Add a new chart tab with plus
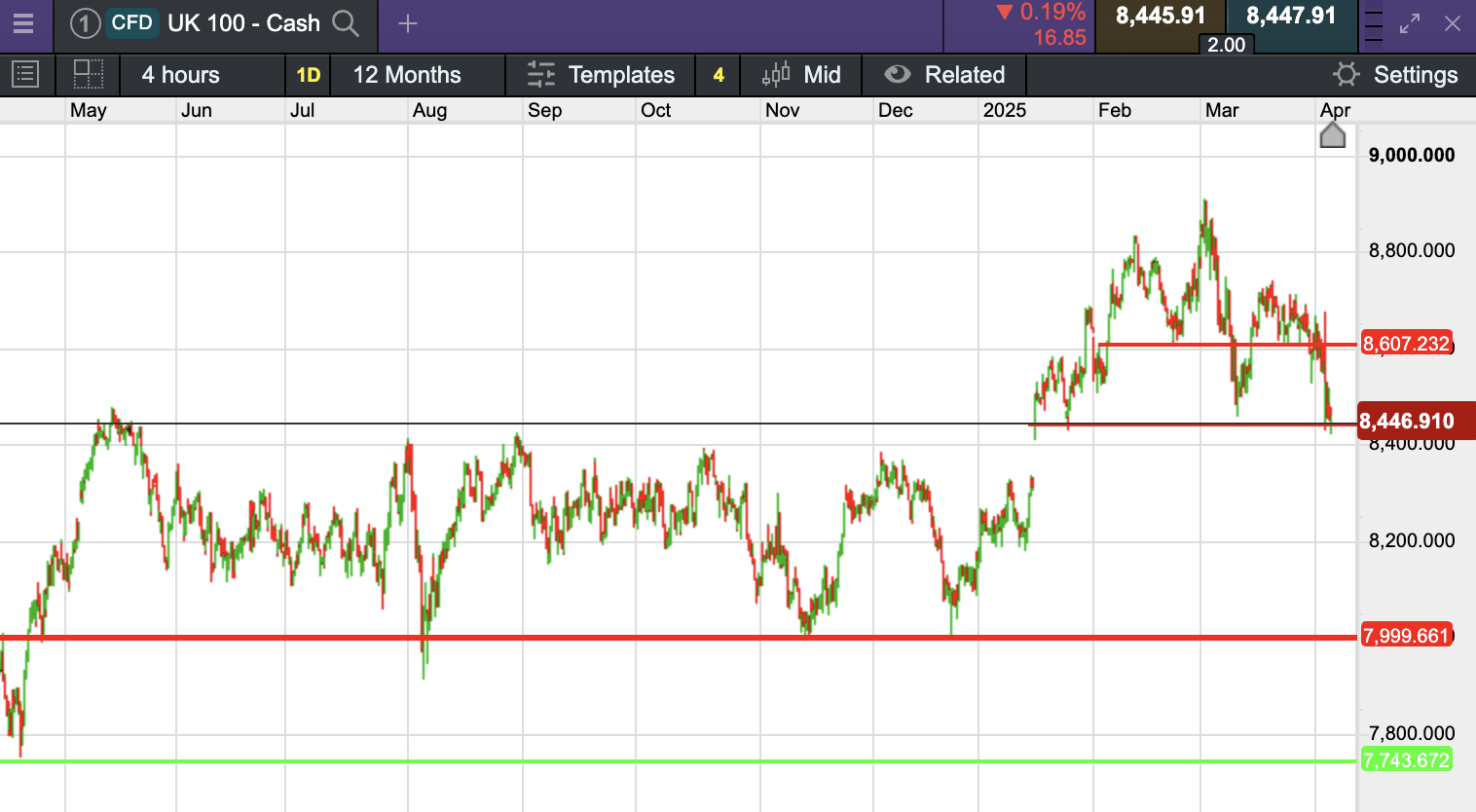Screen dimensions: 1476x812 pyautogui.click(x=408, y=23)
